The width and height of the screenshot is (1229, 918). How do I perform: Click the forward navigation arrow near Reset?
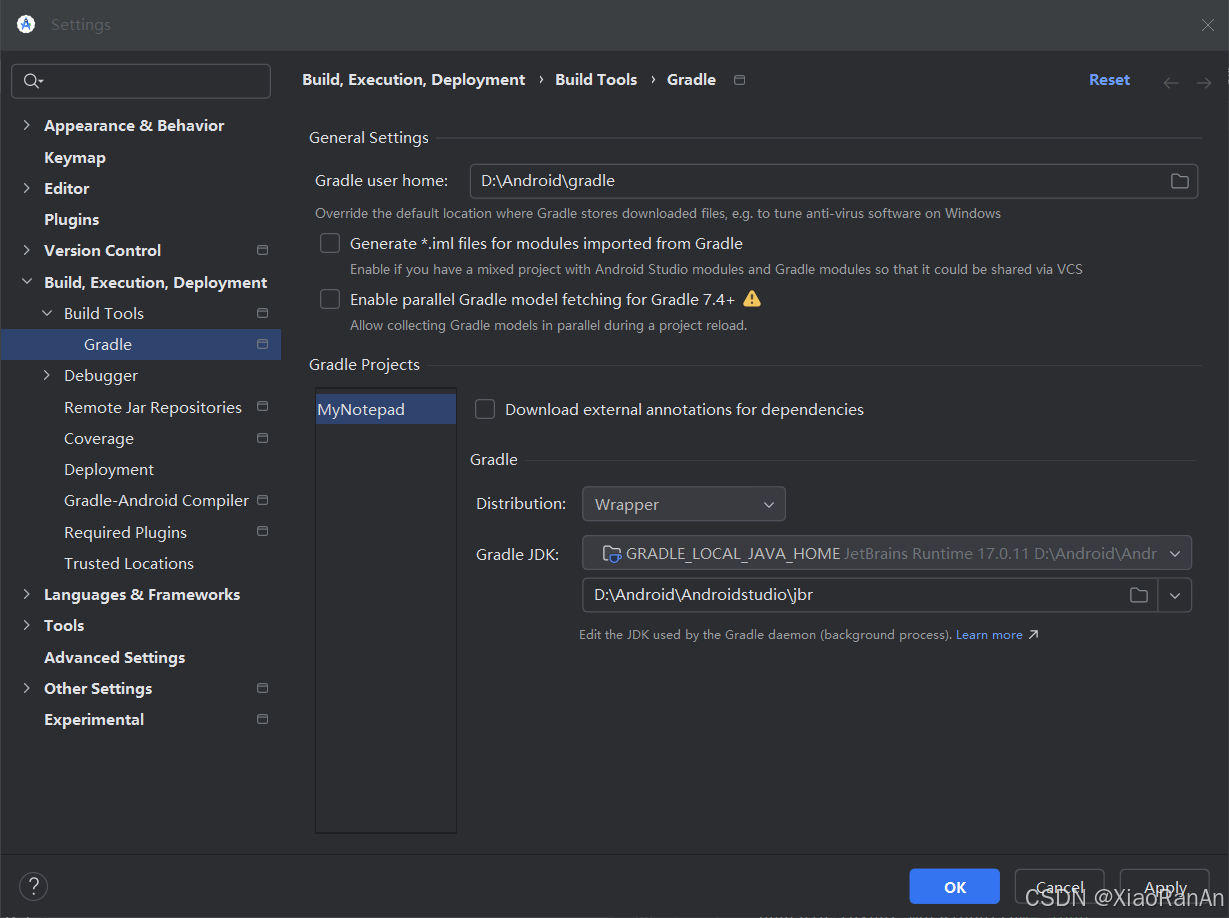coord(1203,82)
